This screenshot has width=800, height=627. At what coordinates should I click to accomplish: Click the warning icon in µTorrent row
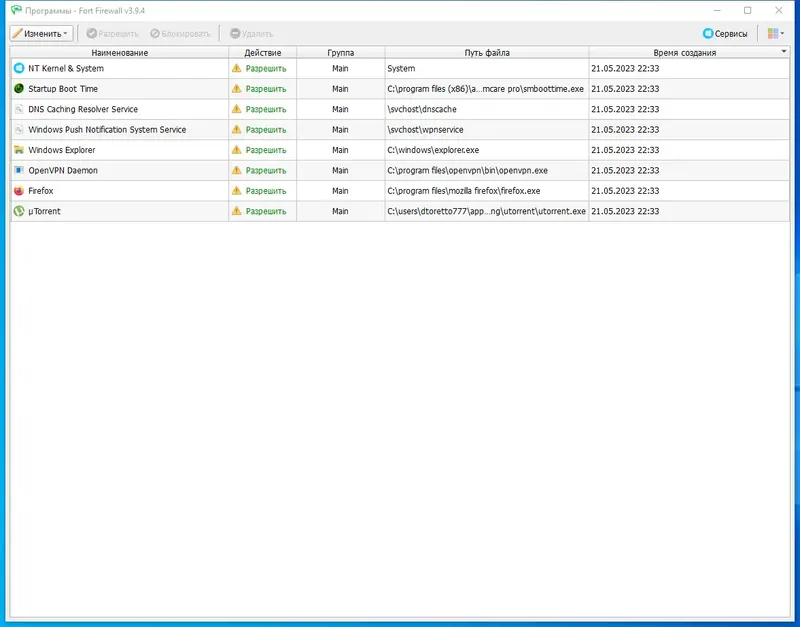[x=236, y=211]
